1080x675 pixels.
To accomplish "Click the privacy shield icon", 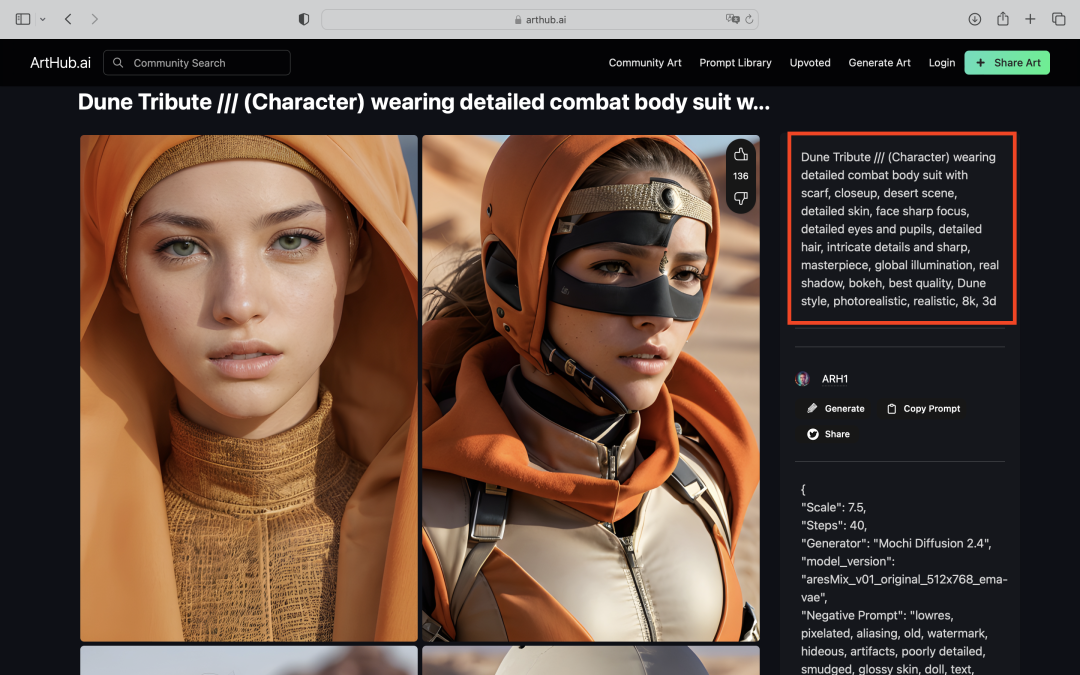I will (304, 19).
